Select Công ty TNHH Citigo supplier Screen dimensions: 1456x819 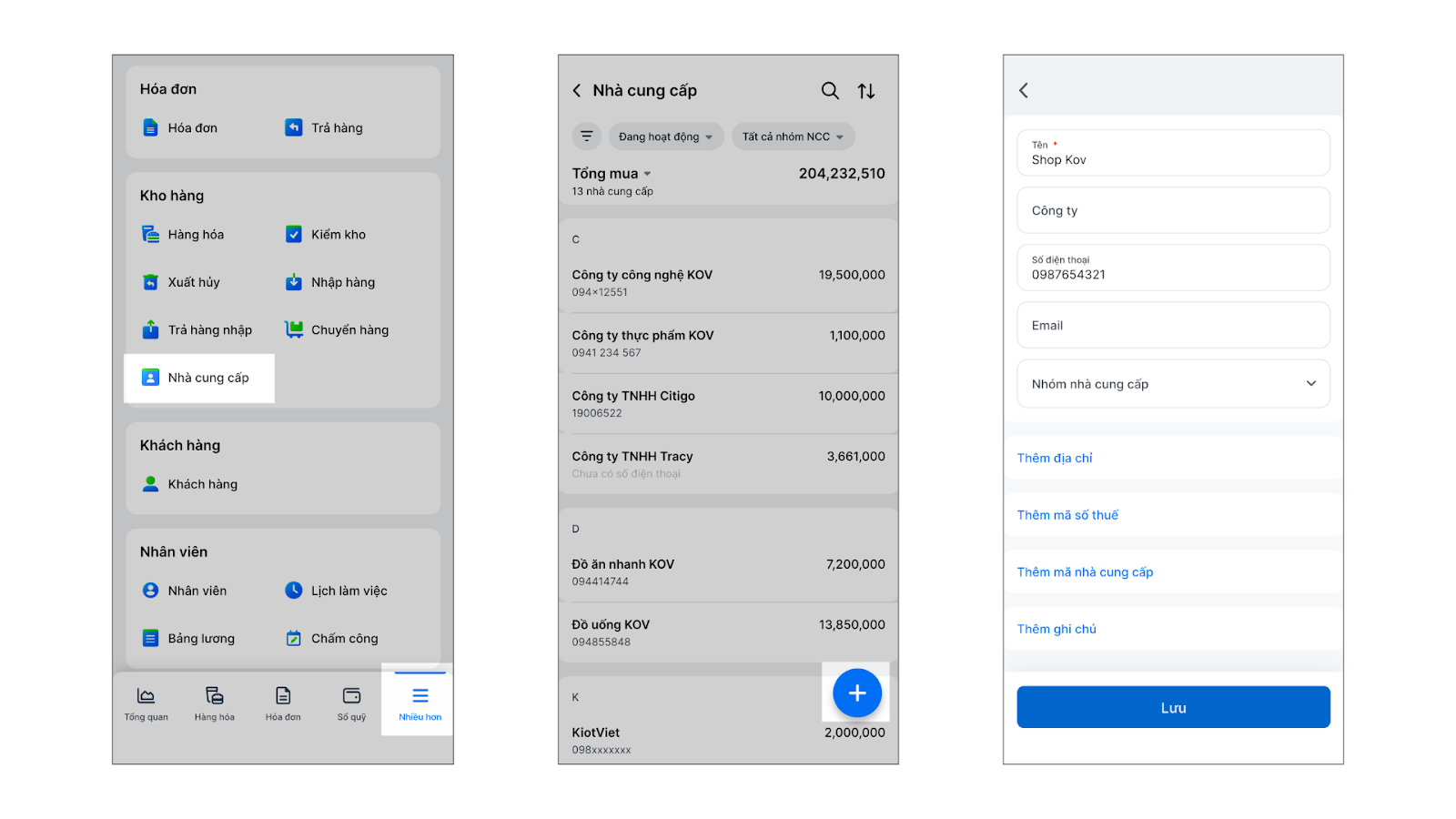point(728,403)
